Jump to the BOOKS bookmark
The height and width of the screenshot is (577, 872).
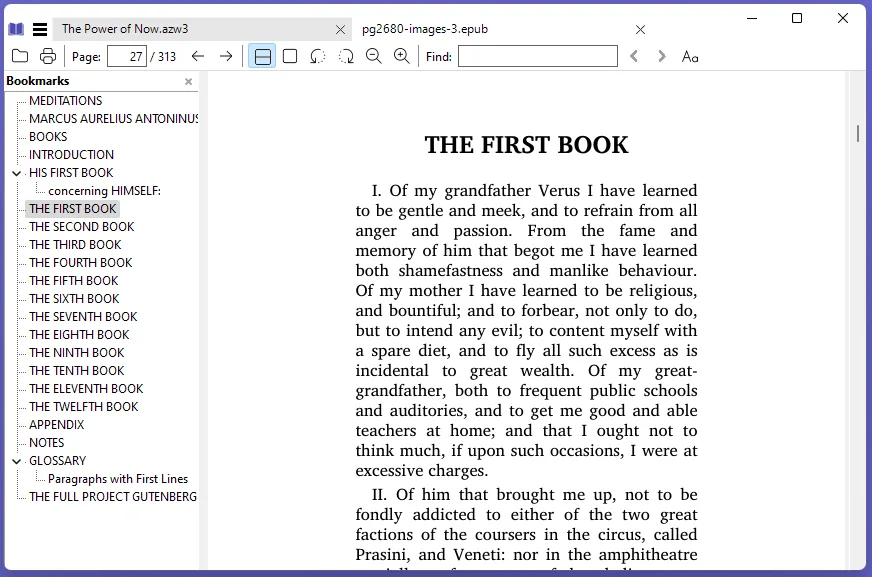48,137
